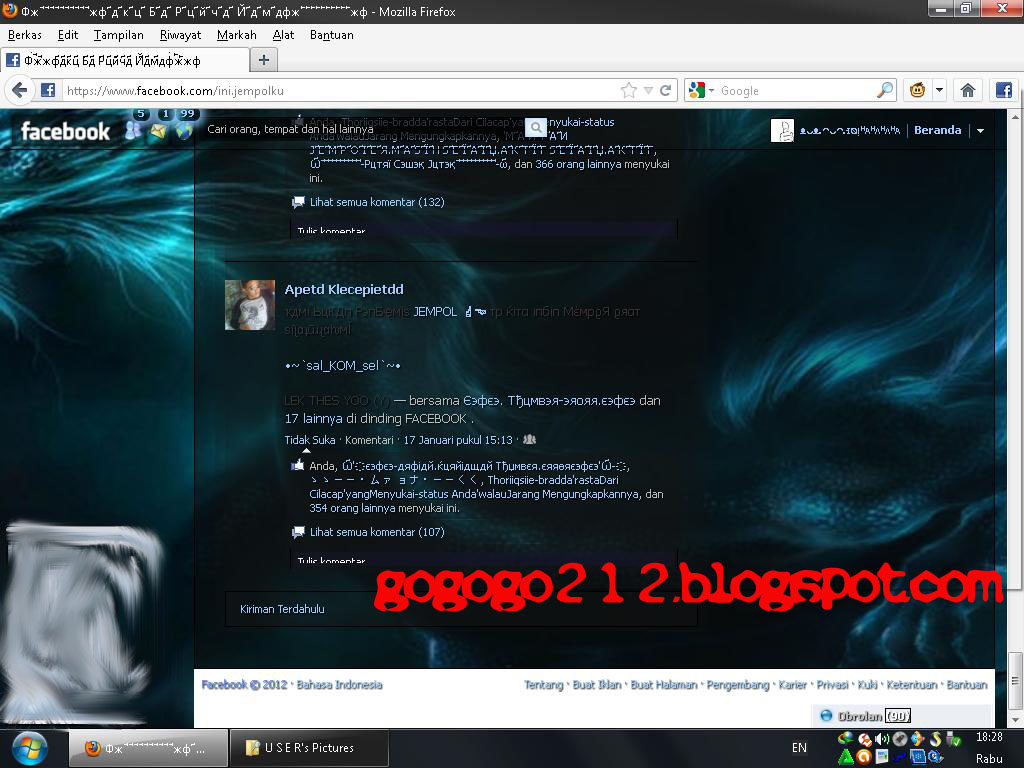The height and width of the screenshot is (768, 1024).
Task: Click the Facebook favicon in the address bar
Action: [x=48, y=90]
